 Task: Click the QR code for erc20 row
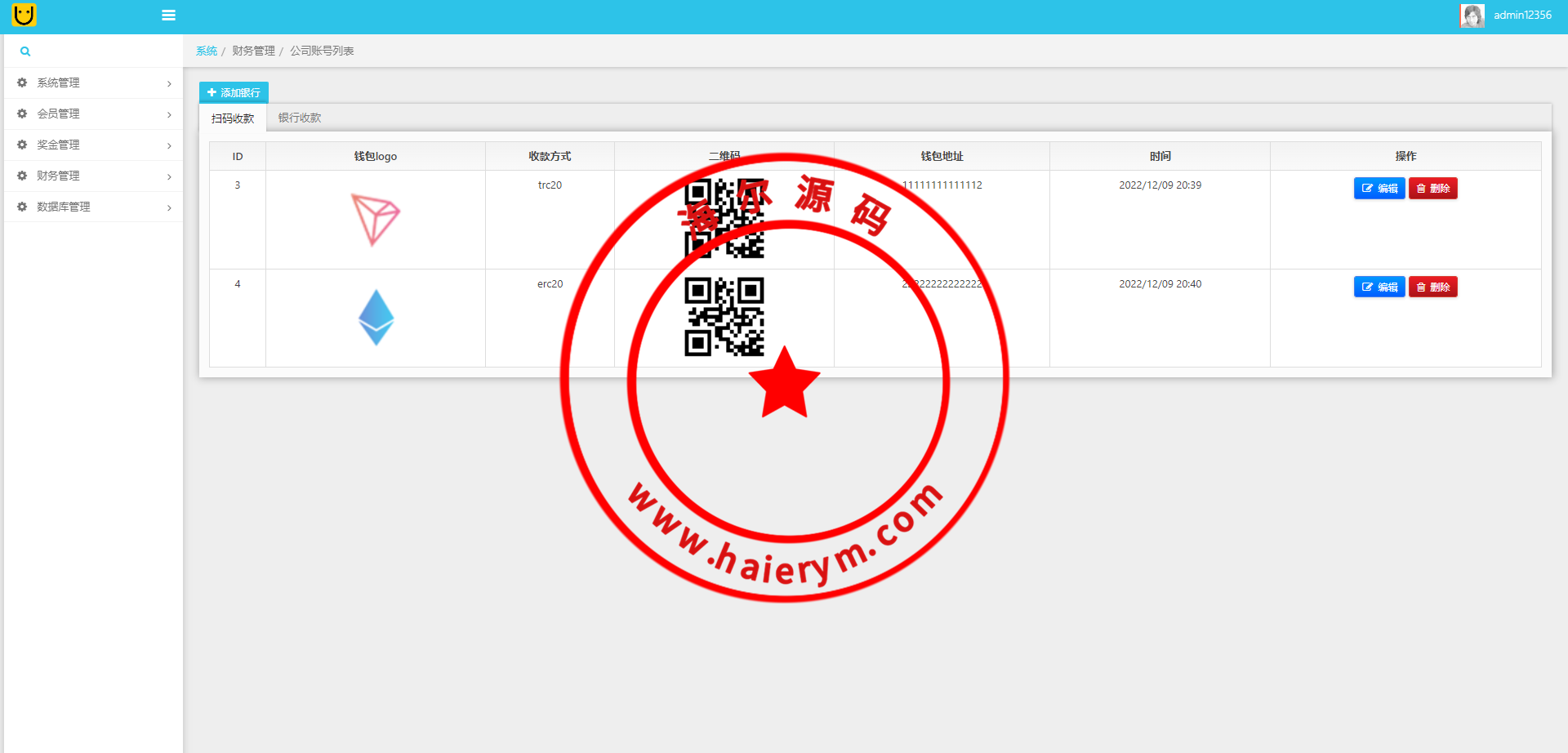[x=724, y=317]
